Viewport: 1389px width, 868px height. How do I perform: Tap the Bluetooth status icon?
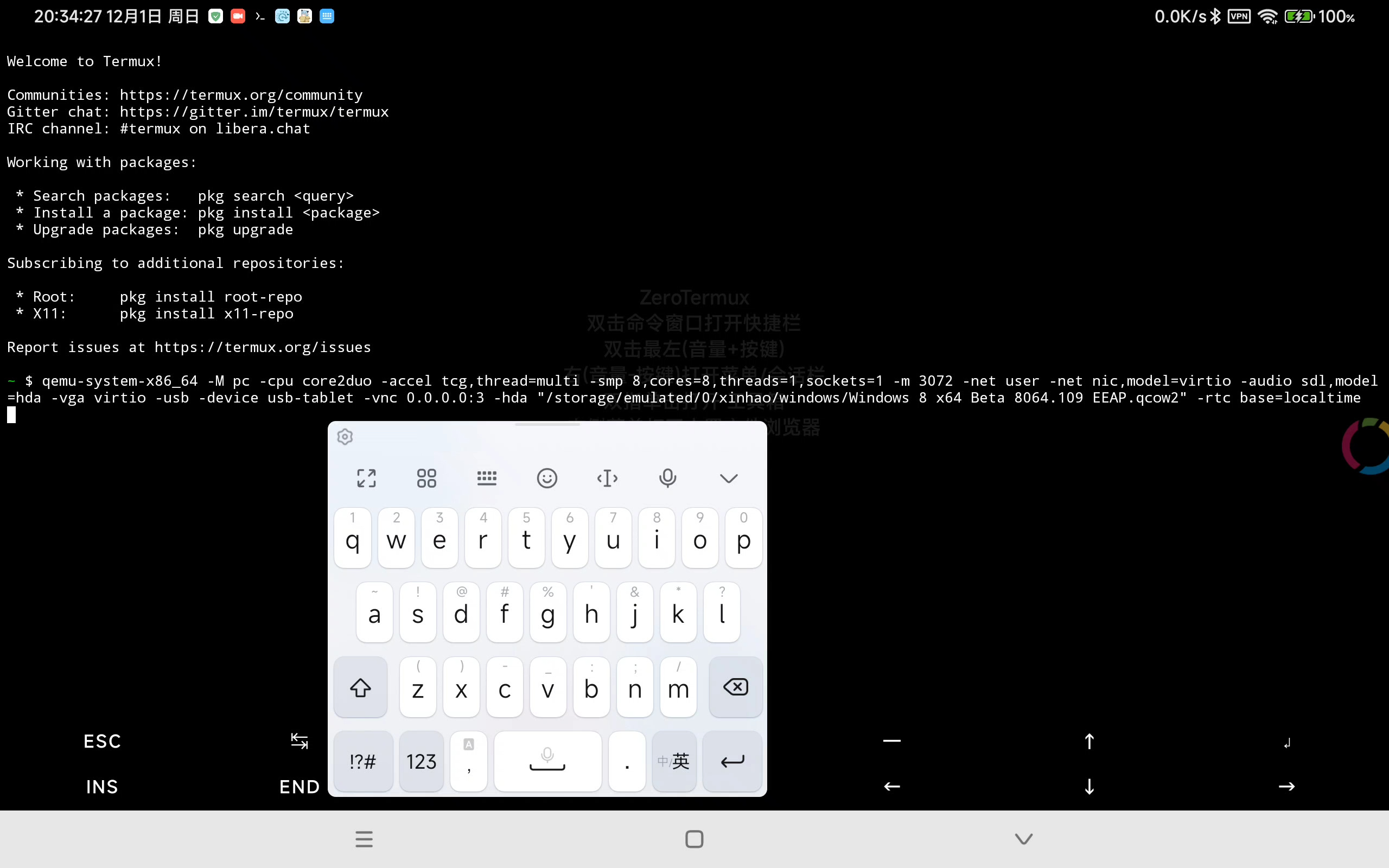coord(1215,16)
